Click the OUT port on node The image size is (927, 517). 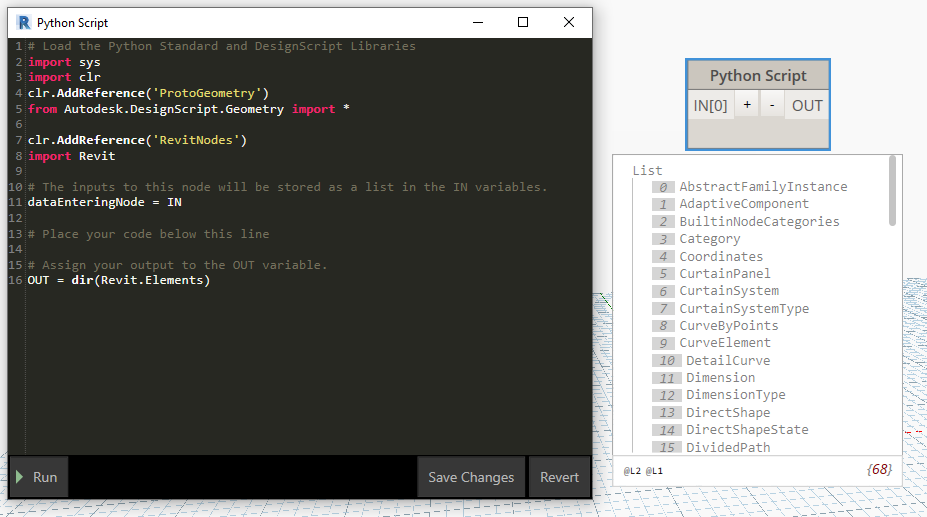coord(807,105)
